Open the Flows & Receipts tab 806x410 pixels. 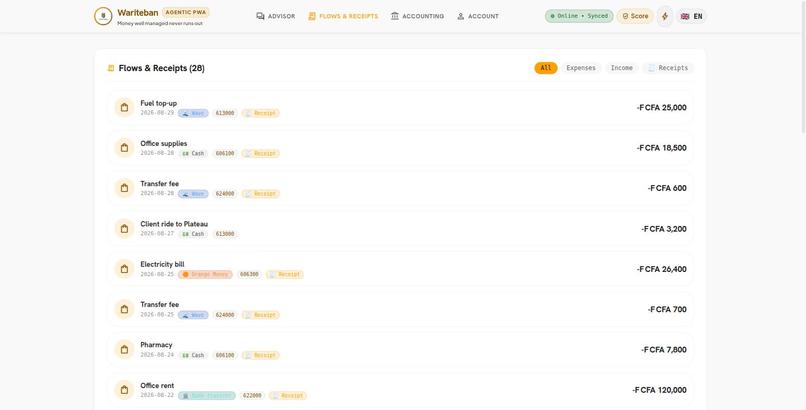click(x=343, y=16)
